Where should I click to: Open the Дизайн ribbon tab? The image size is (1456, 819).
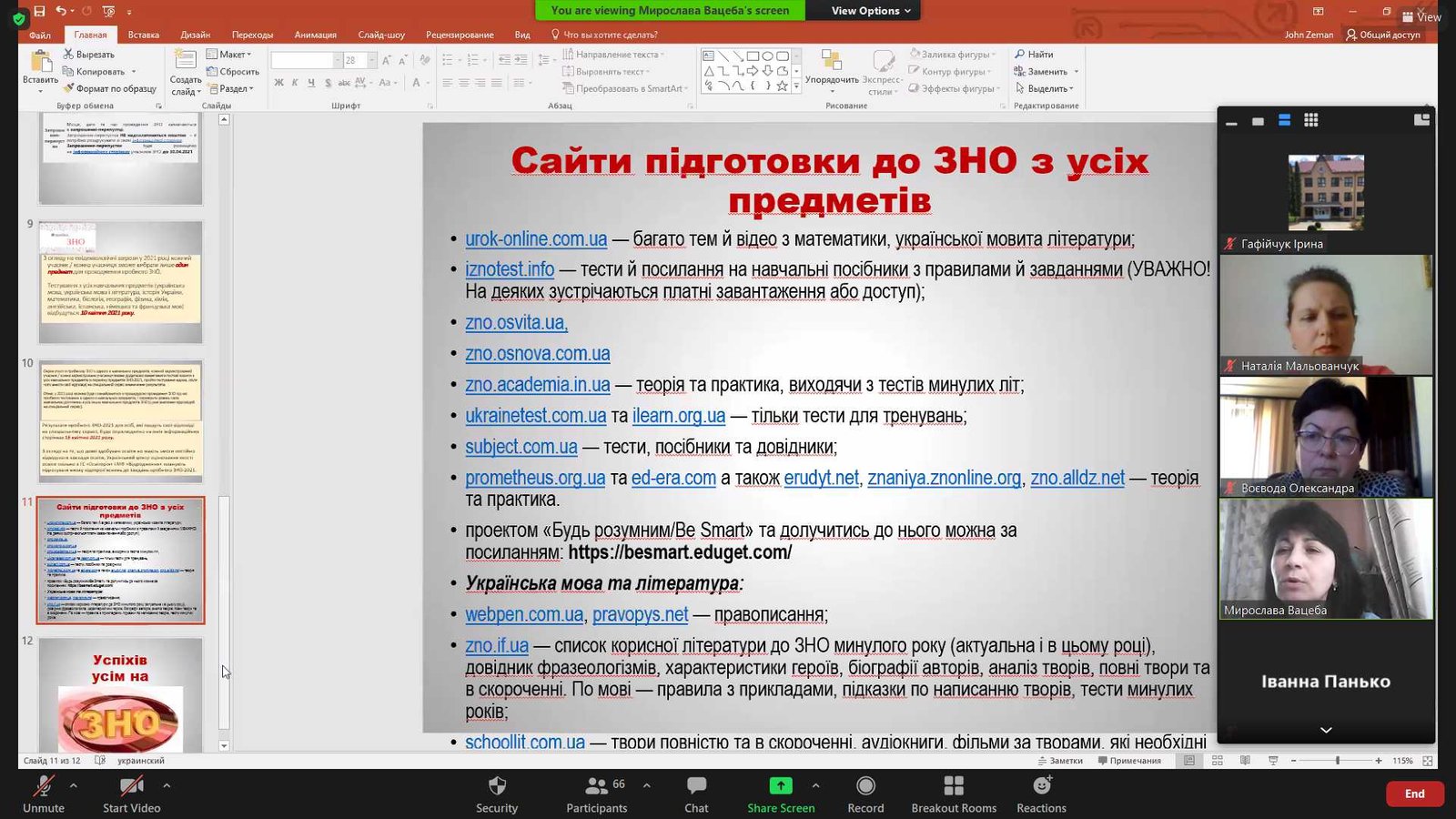[x=195, y=35]
